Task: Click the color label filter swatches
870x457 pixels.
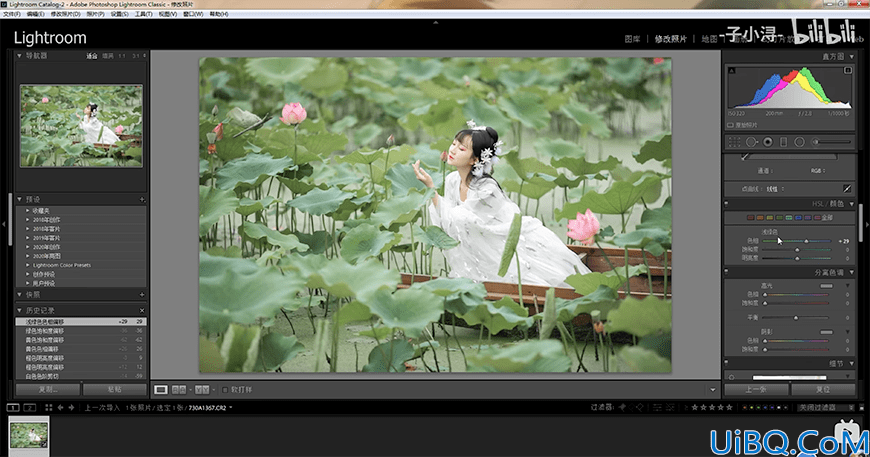Action: (765, 407)
